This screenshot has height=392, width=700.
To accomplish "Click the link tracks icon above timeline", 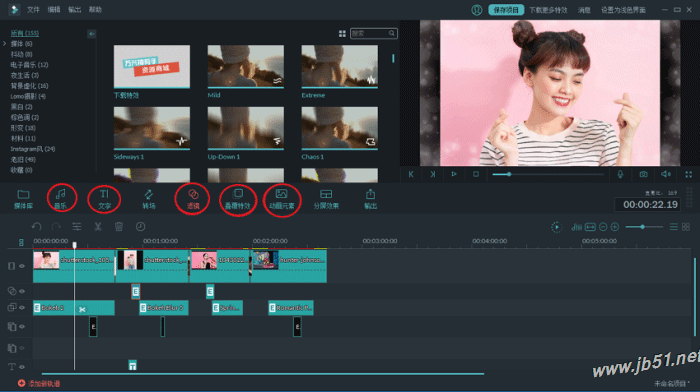I will [21, 242].
